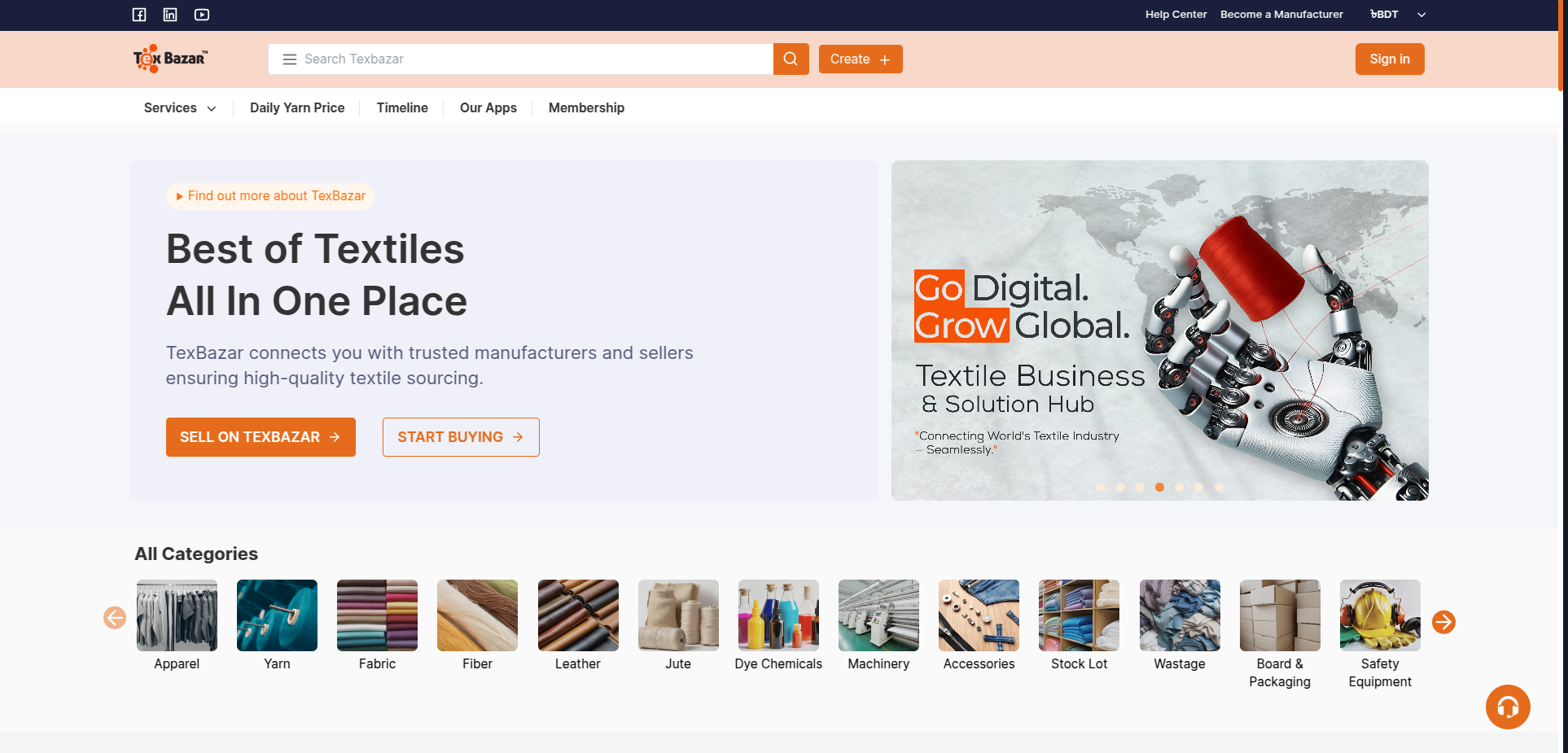1568x753 pixels.
Task: Click SELL ON TEXBAZAR button
Action: click(x=261, y=437)
